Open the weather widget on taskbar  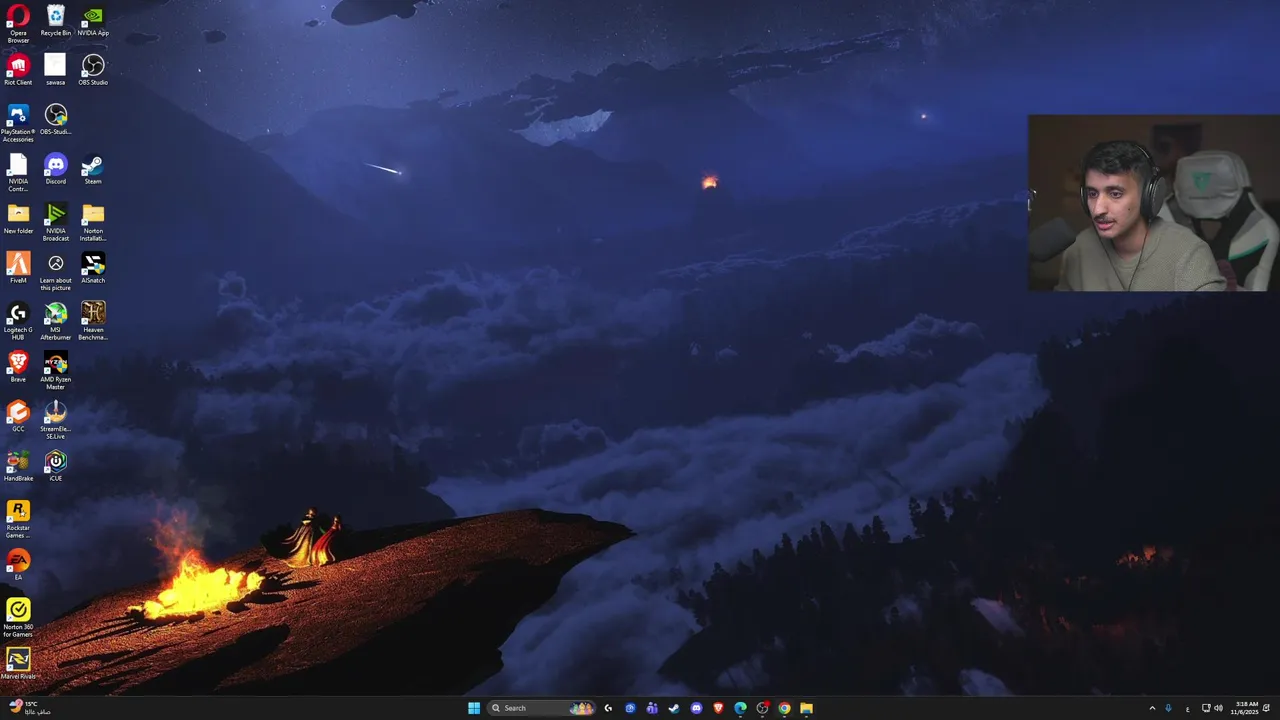tap(28, 708)
